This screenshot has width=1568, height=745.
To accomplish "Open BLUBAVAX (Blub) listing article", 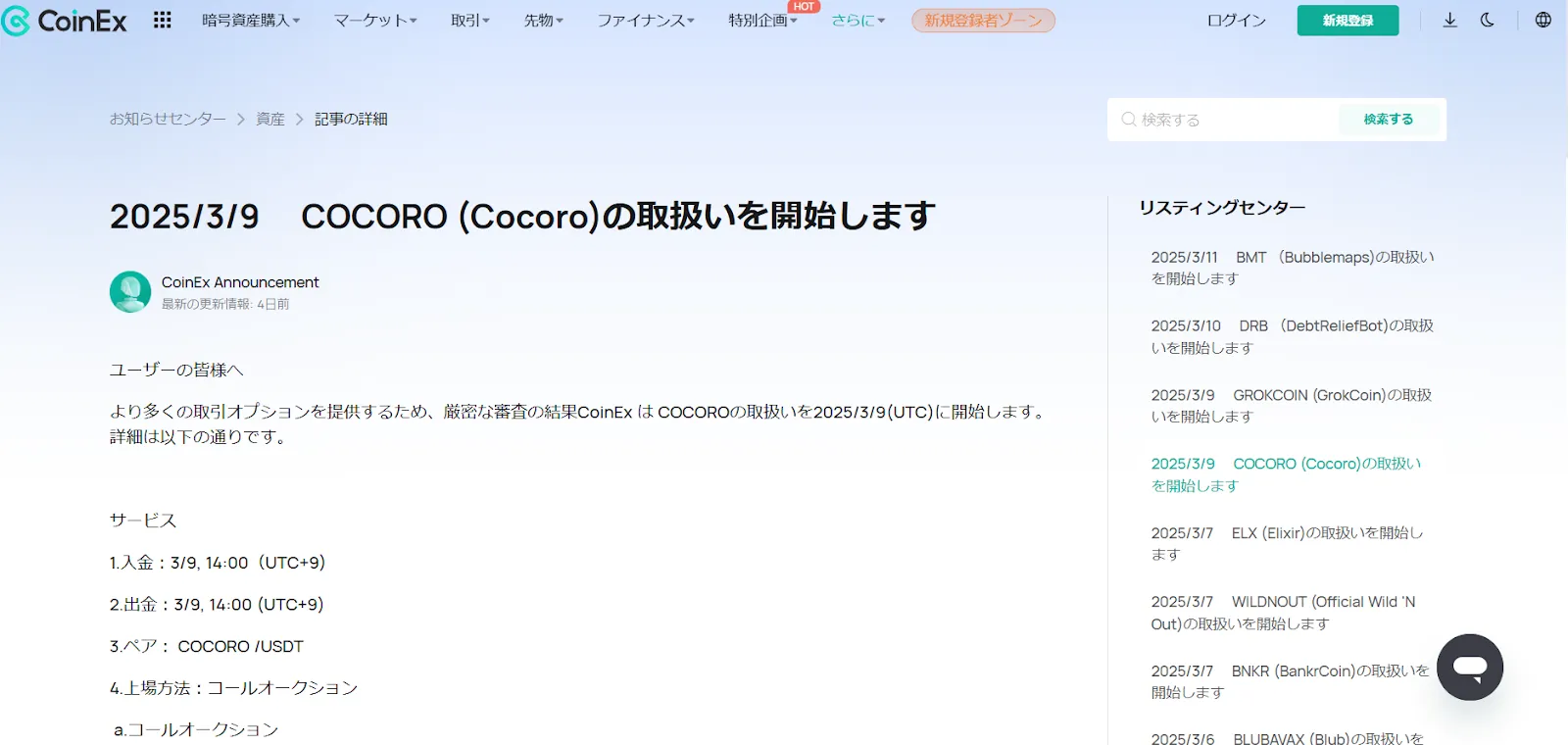I will point(1287,738).
